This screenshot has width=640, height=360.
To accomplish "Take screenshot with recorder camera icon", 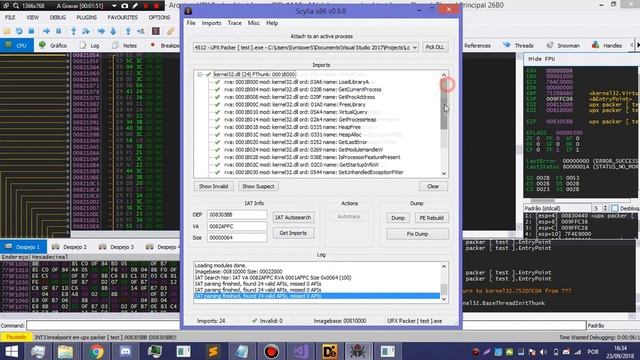I will (x=124, y=6).
